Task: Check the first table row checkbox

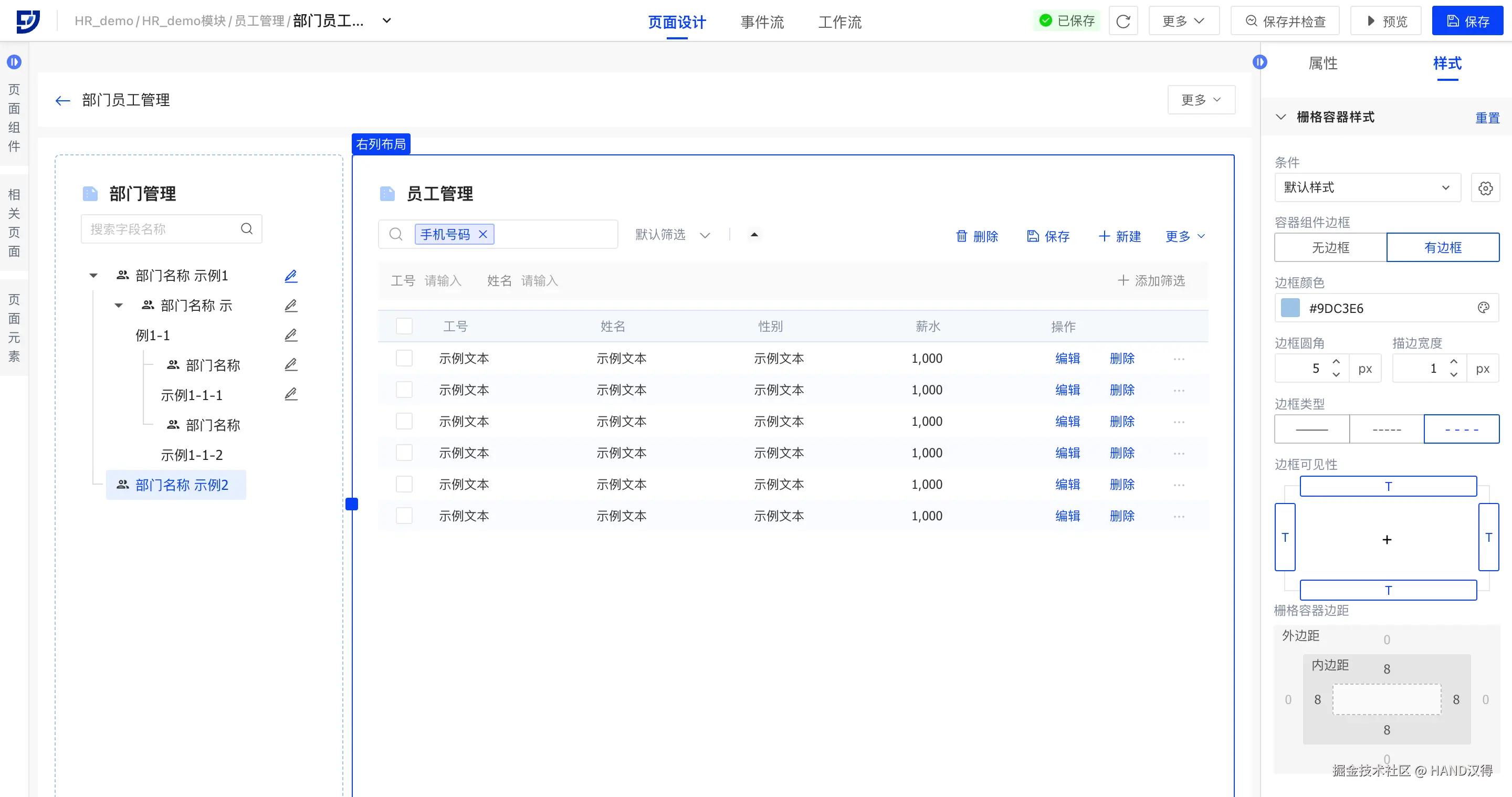Action: [404, 358]
